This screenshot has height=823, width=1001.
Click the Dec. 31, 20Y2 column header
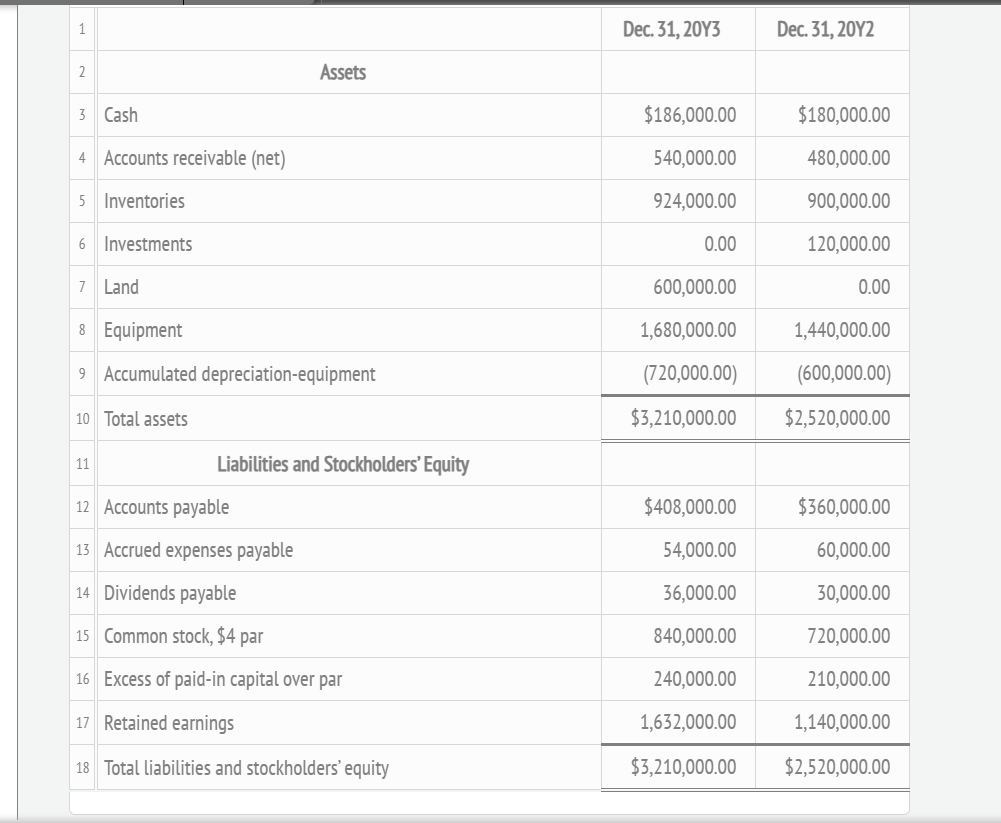825,29
